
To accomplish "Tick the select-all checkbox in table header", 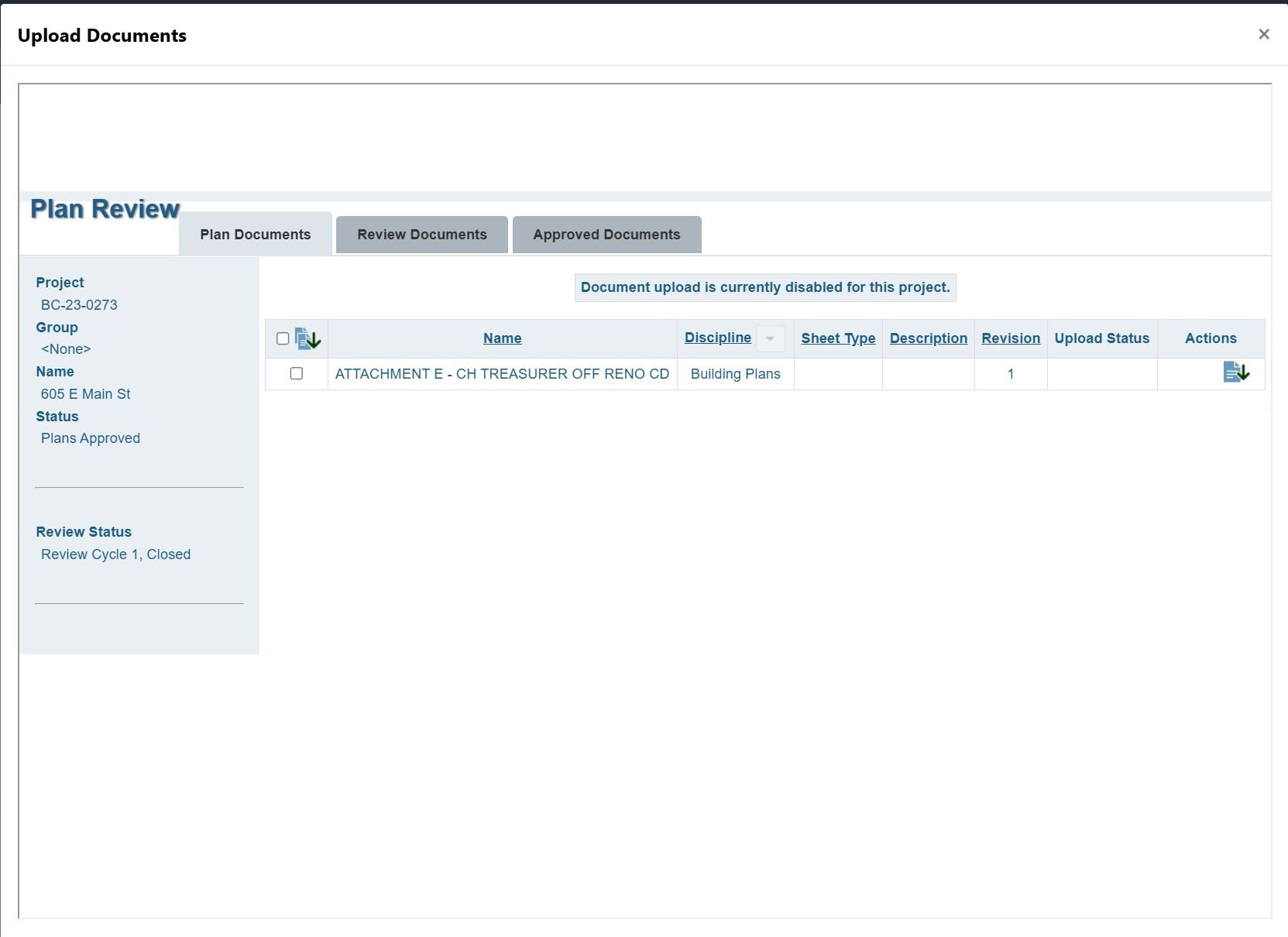I will [283, 338].
